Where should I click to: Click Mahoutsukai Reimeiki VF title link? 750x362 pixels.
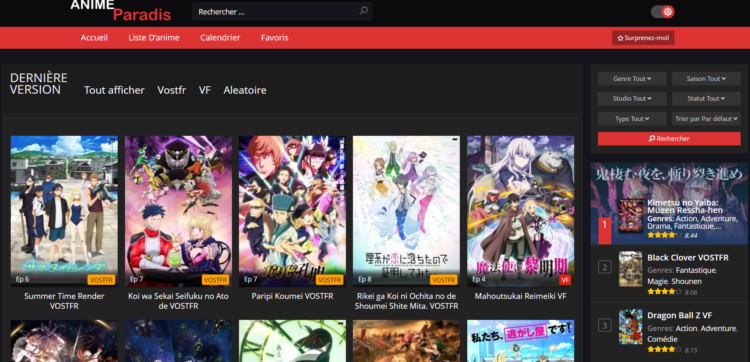coord(520,296)
